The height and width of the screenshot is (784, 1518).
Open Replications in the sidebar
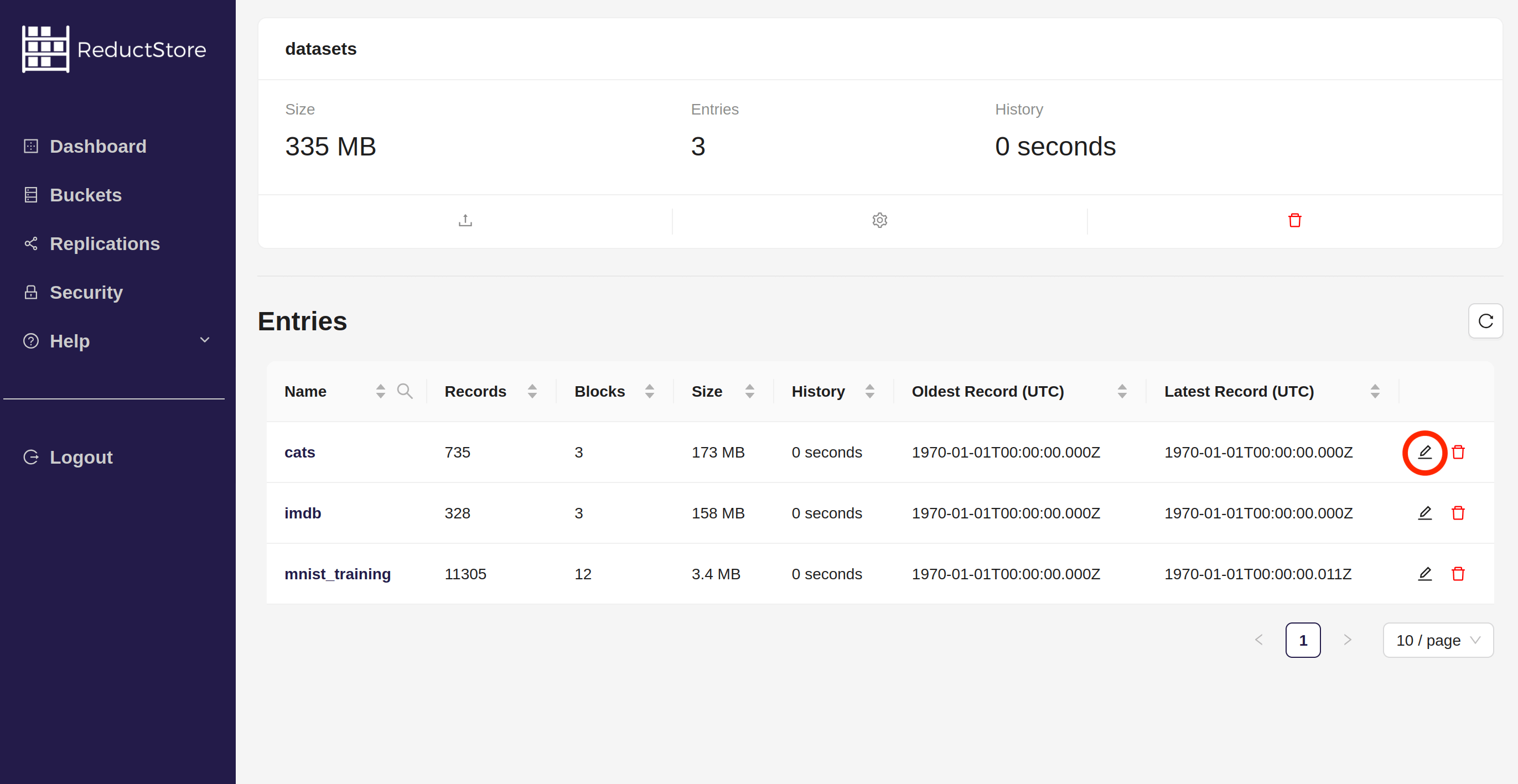(104, 244)
